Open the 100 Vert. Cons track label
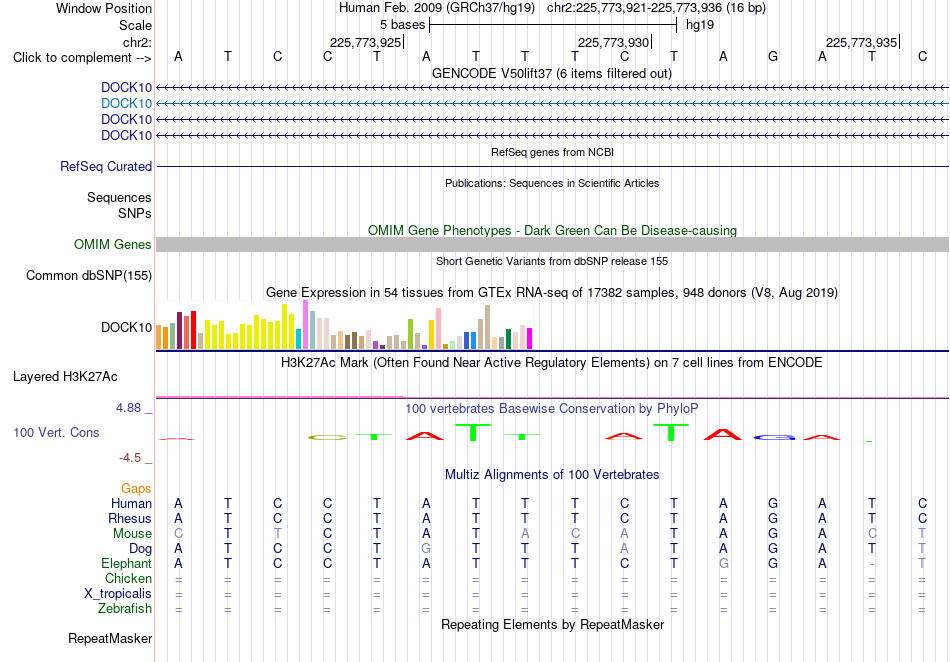This screenshot has height=662, width=950. pyautogui.click(x=56, y=432)
